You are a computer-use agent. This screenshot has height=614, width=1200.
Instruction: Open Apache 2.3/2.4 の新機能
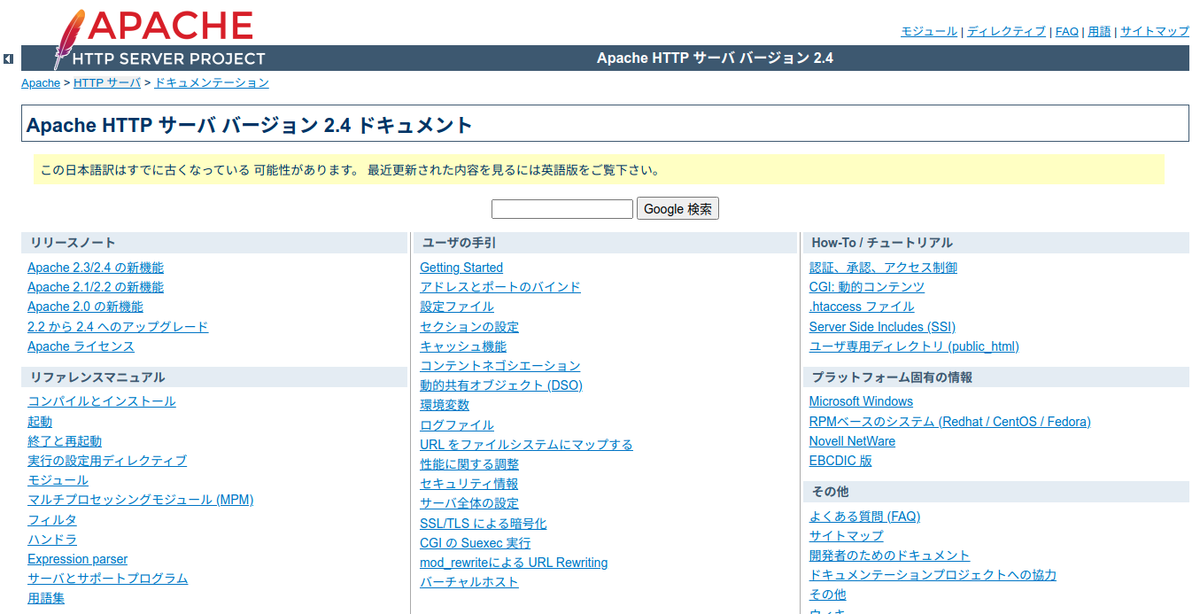click(96, 268)
